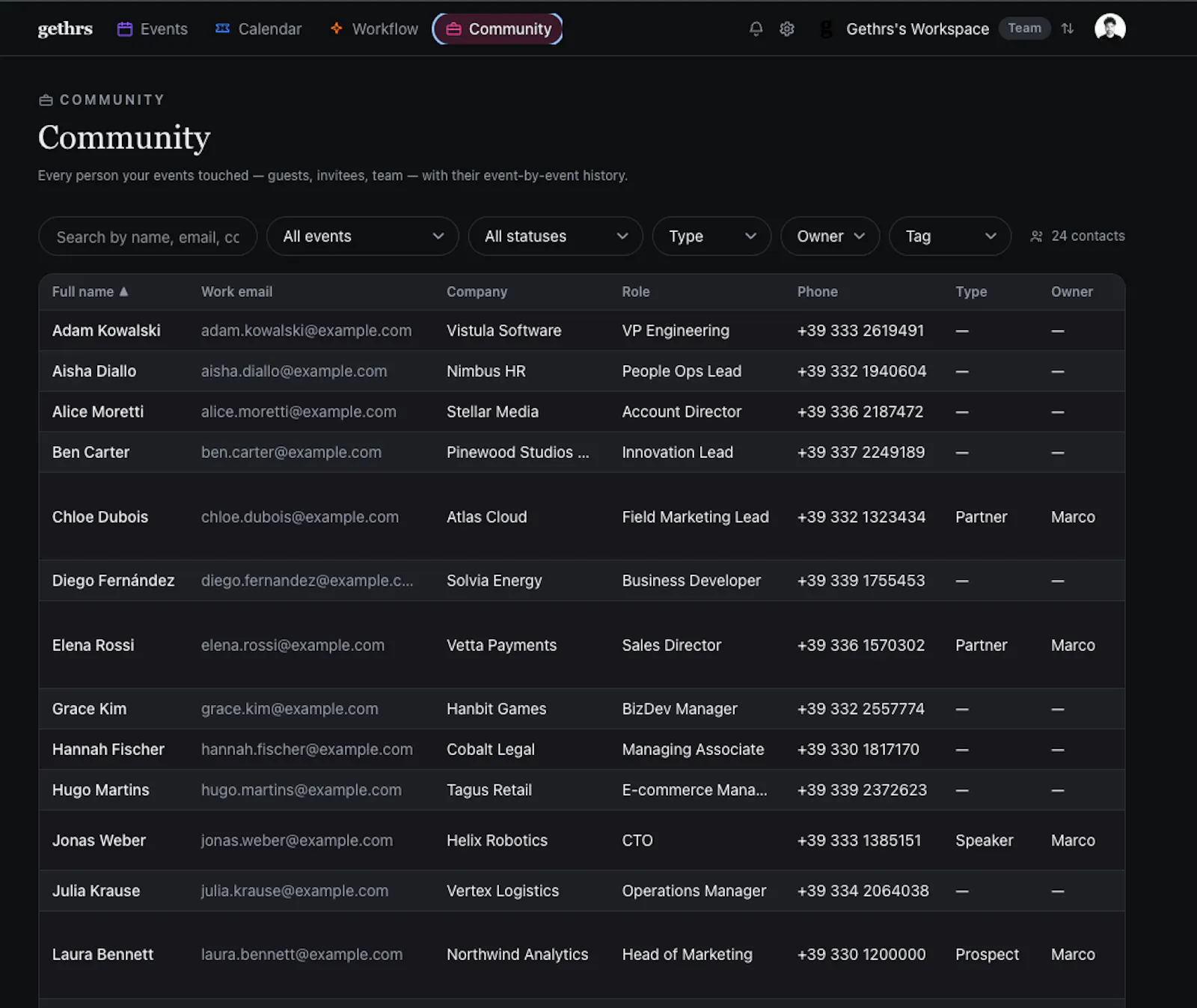
Task: Open Laura Bennett contact
Action: coord(582,954)
